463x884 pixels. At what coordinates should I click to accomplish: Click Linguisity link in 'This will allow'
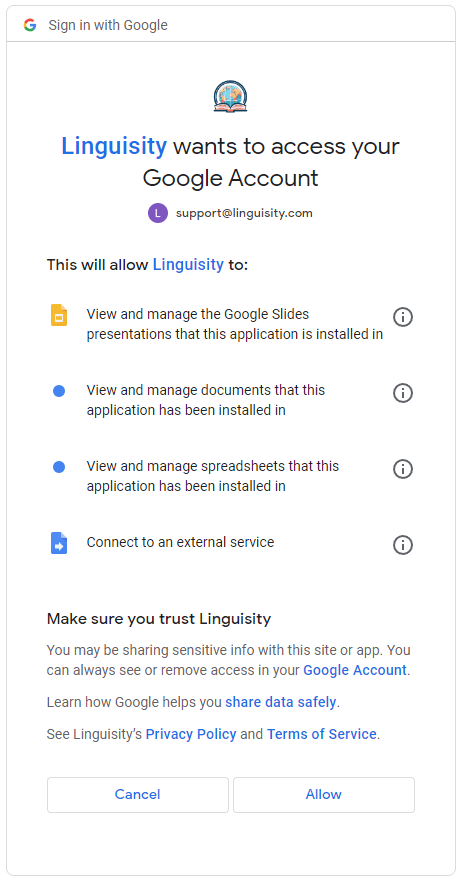pyautogui.click(x=188, y=264)
